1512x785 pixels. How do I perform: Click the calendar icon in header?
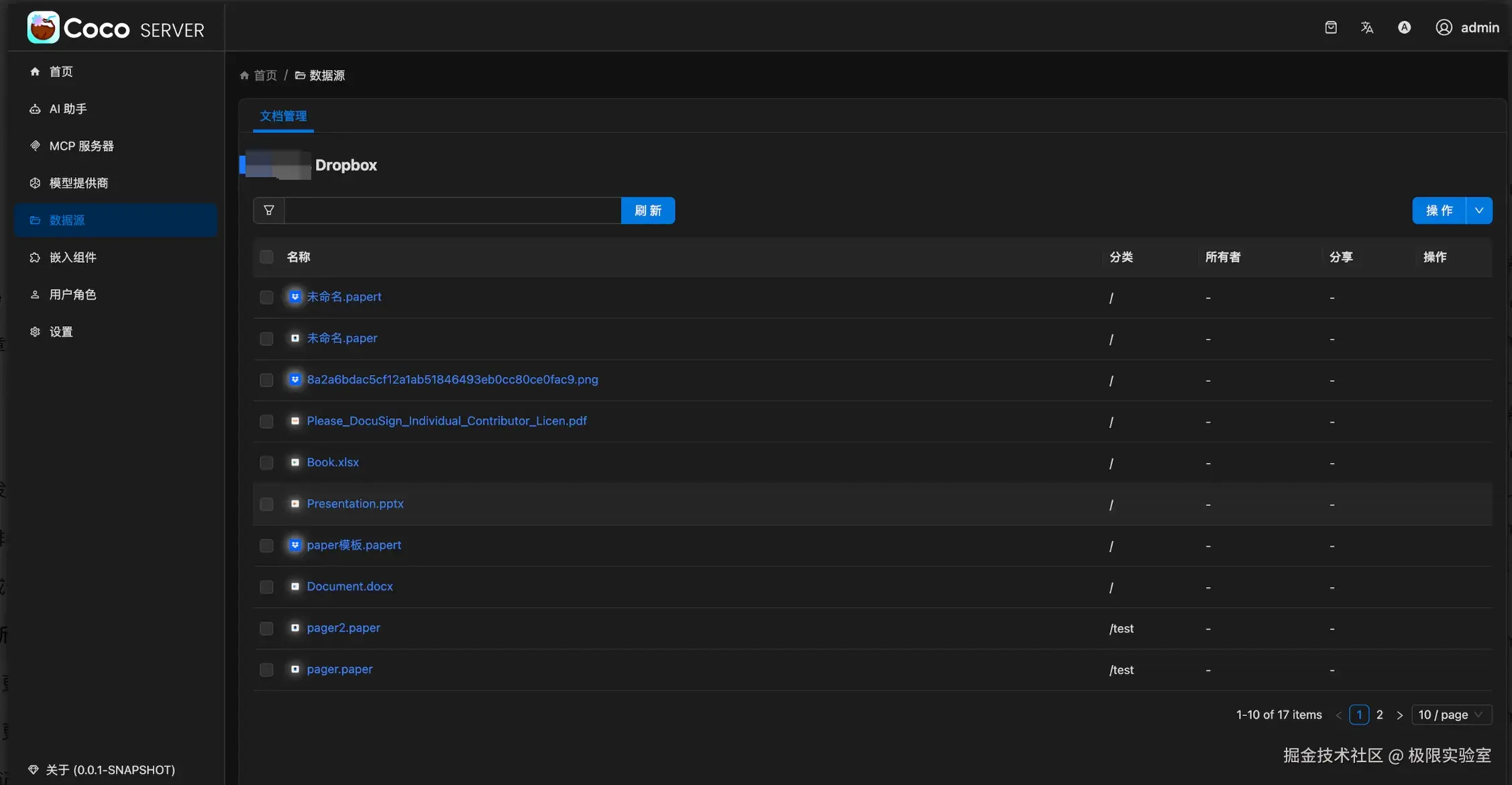1331,28
